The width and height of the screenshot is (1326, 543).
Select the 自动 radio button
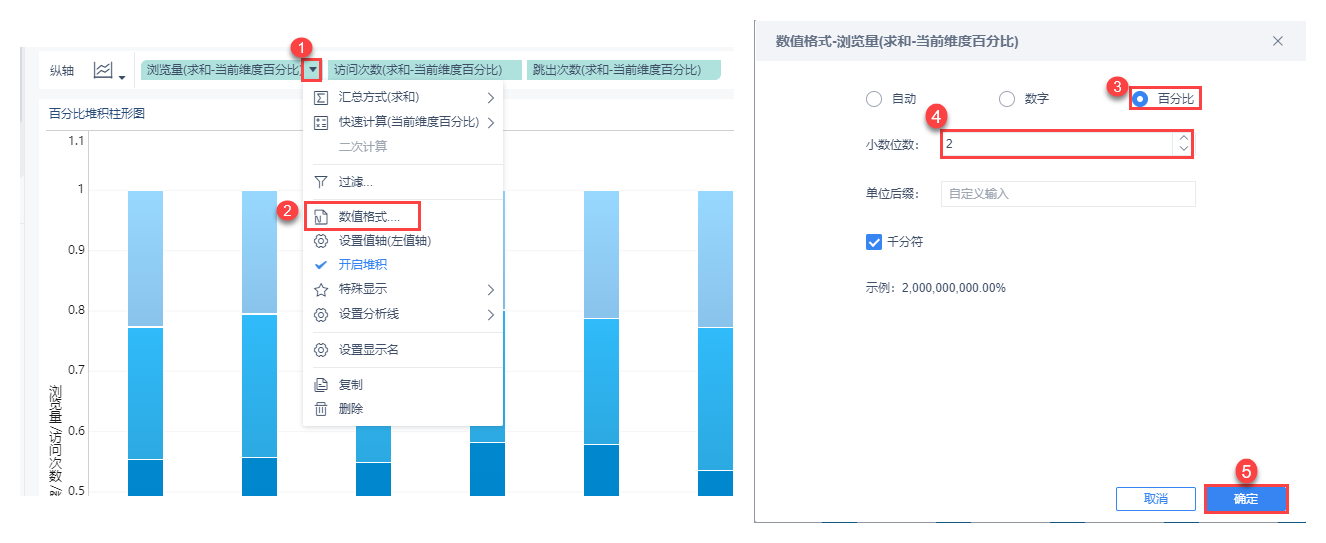tap(874, 99)
